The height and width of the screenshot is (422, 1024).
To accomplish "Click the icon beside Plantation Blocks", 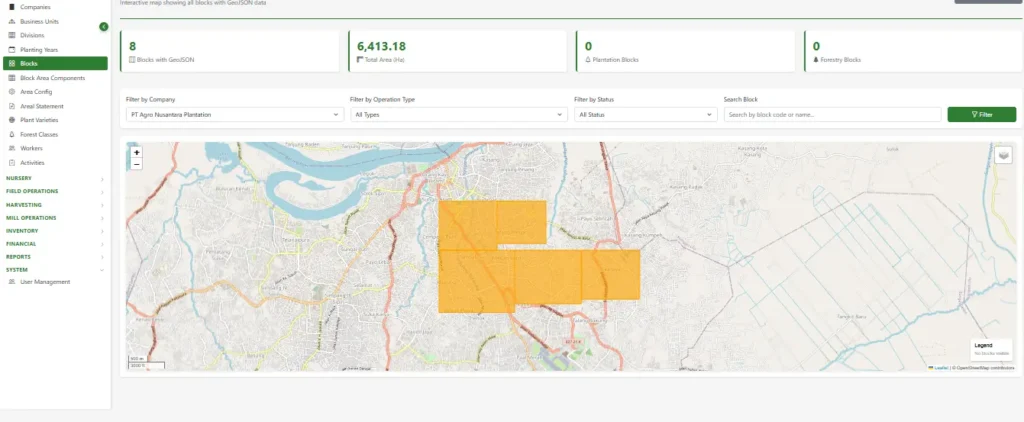I will coord(588,59).
